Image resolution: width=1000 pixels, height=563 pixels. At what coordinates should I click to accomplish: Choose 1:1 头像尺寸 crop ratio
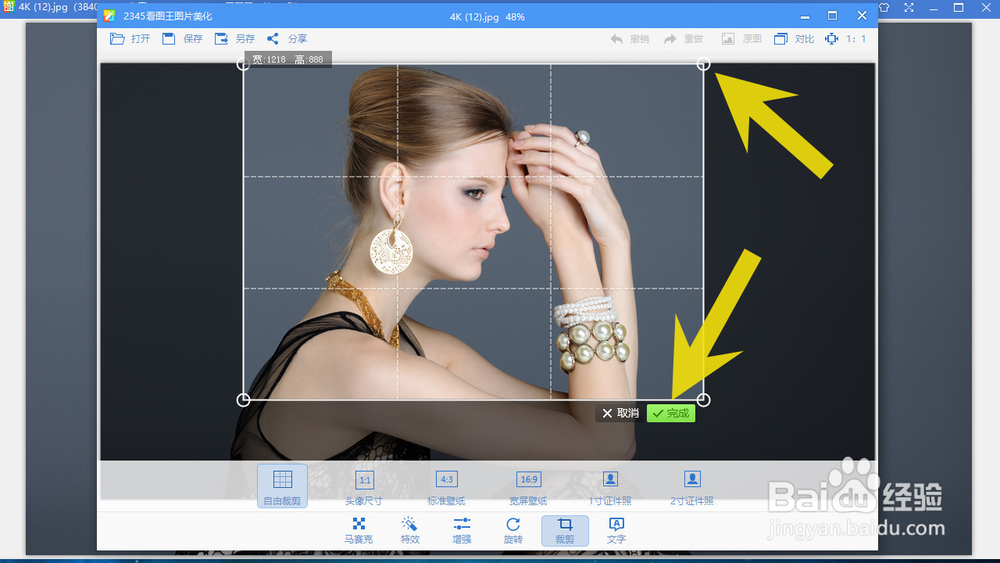click(x=364, y=486)
